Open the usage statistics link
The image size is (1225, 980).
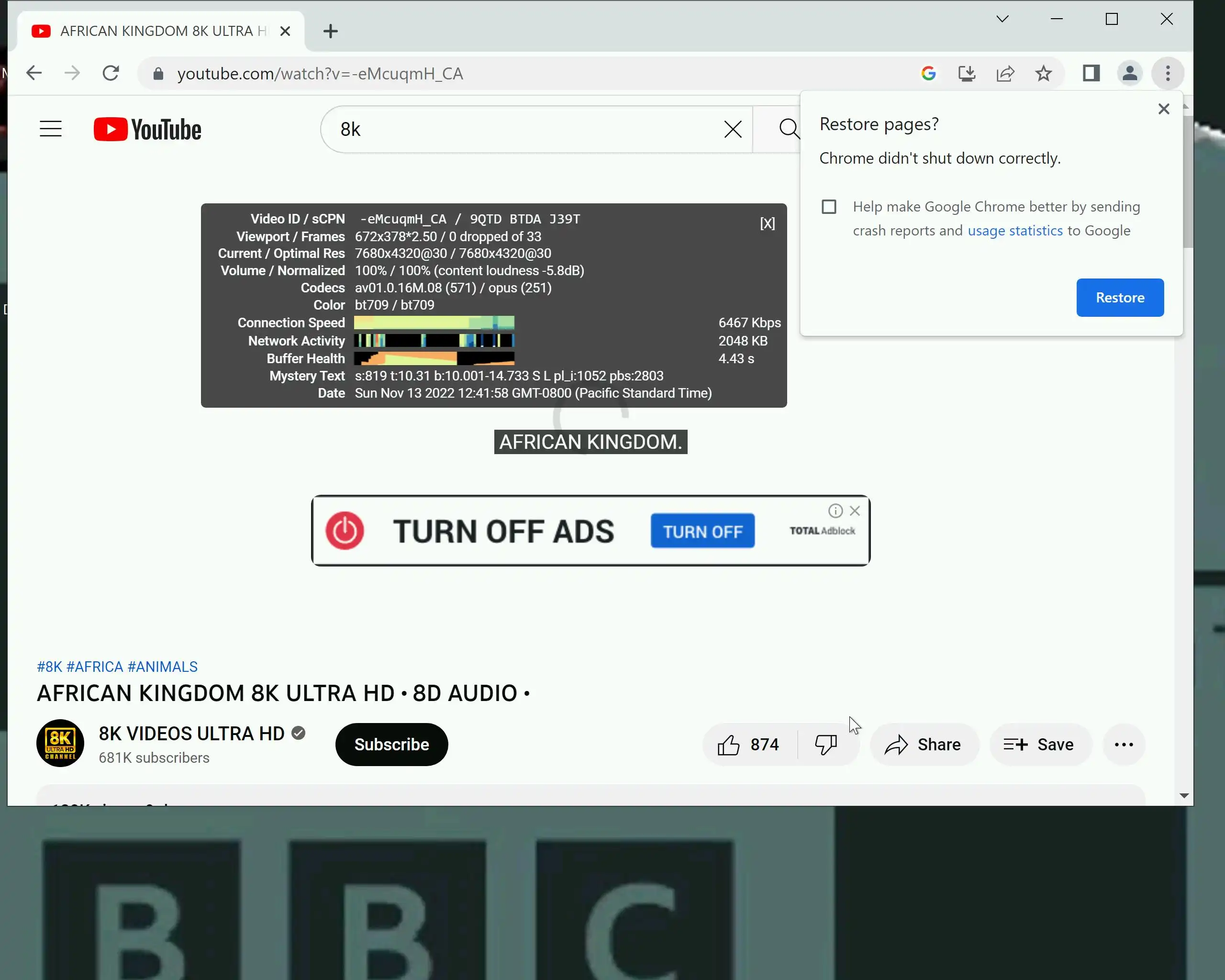click(1015, 231)
